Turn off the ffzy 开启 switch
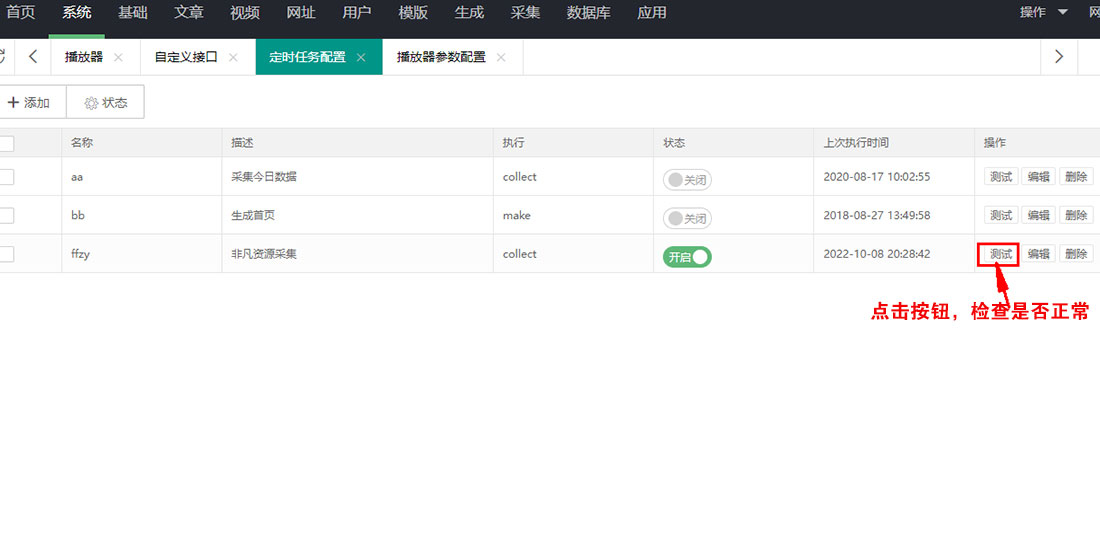 coord(687,257)
